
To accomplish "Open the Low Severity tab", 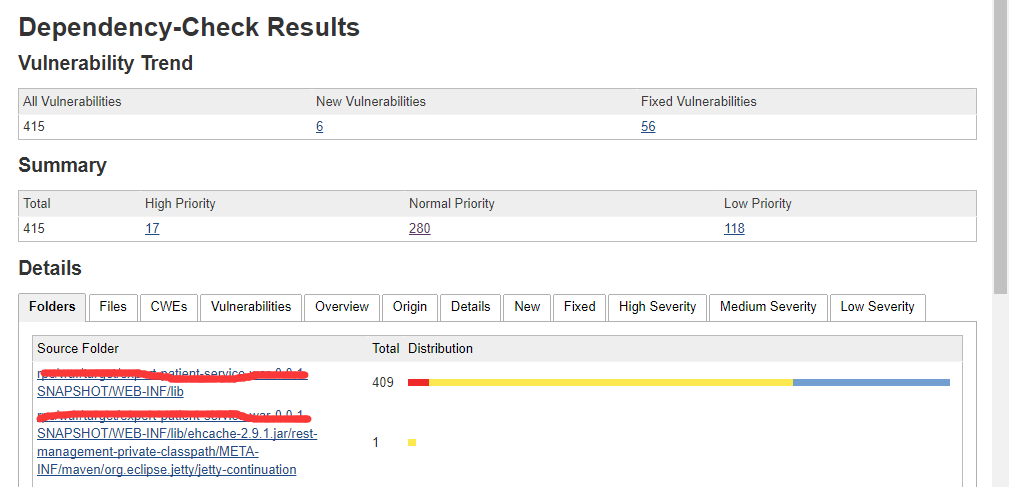I will [x=877, y=307].
